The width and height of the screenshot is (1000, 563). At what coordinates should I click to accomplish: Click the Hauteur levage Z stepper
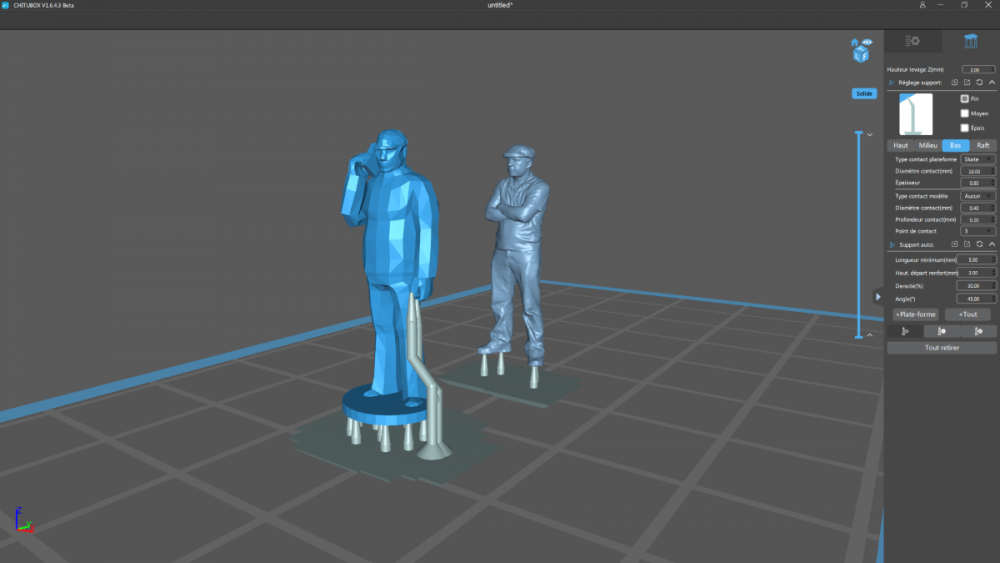pos(992,69)
